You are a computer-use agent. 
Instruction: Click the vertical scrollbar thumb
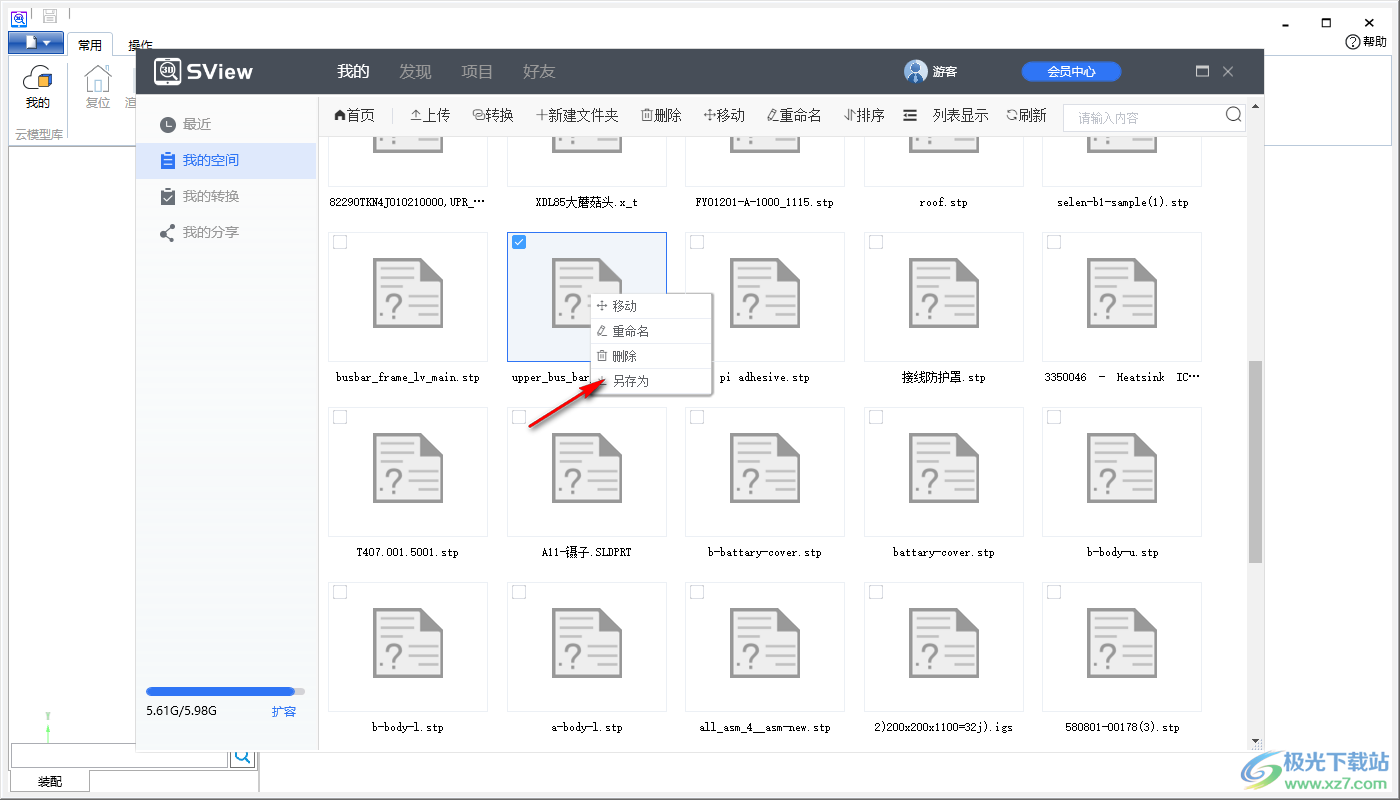click(x=1256, y=462)
